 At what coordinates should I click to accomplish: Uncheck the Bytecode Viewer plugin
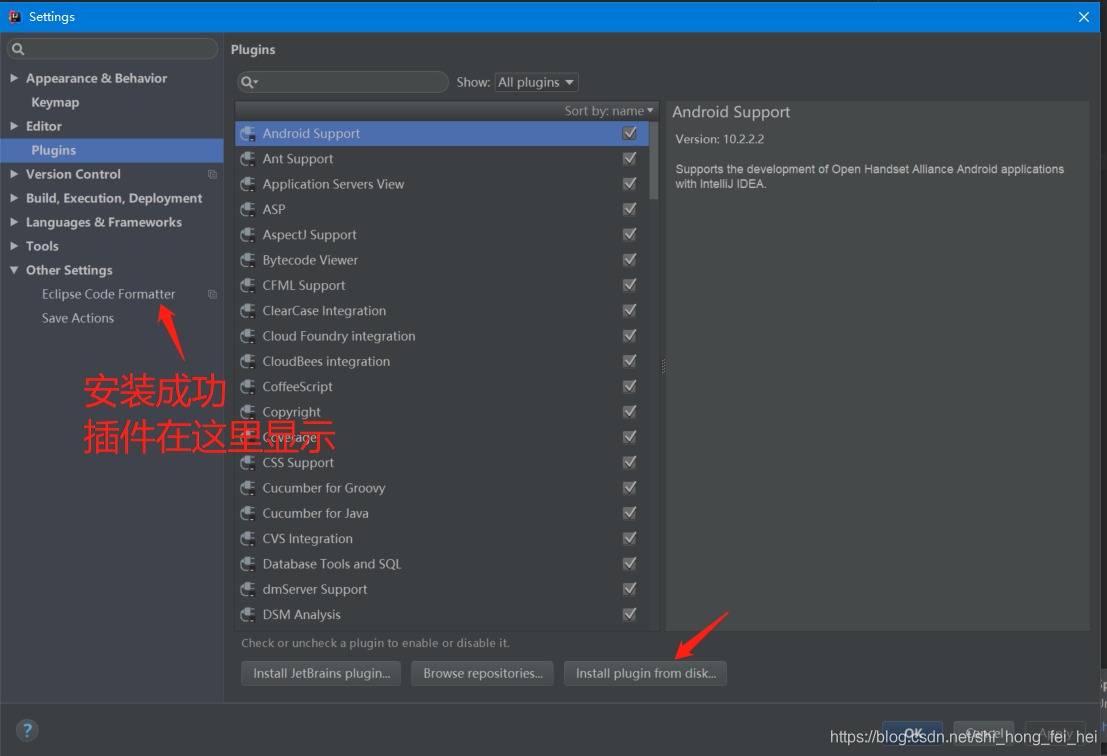click(630, 260)
